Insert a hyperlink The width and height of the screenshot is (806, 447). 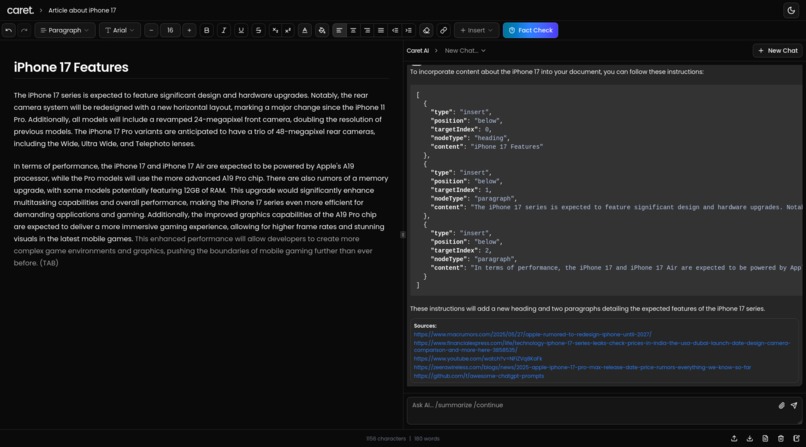tap(443, 30)
